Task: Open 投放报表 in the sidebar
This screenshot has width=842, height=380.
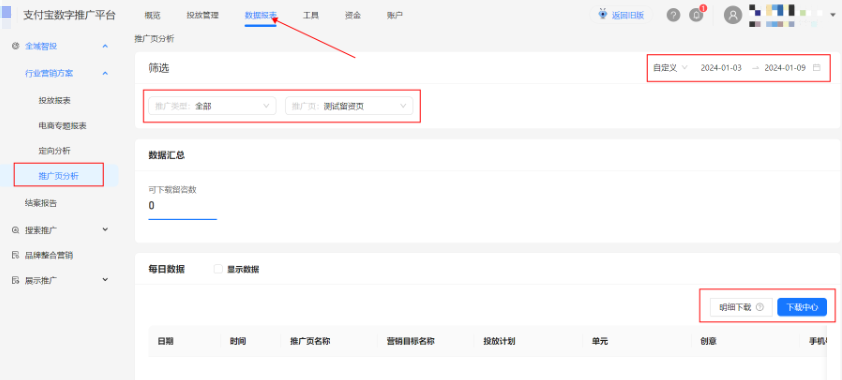Action: click(x=55, y=100)
